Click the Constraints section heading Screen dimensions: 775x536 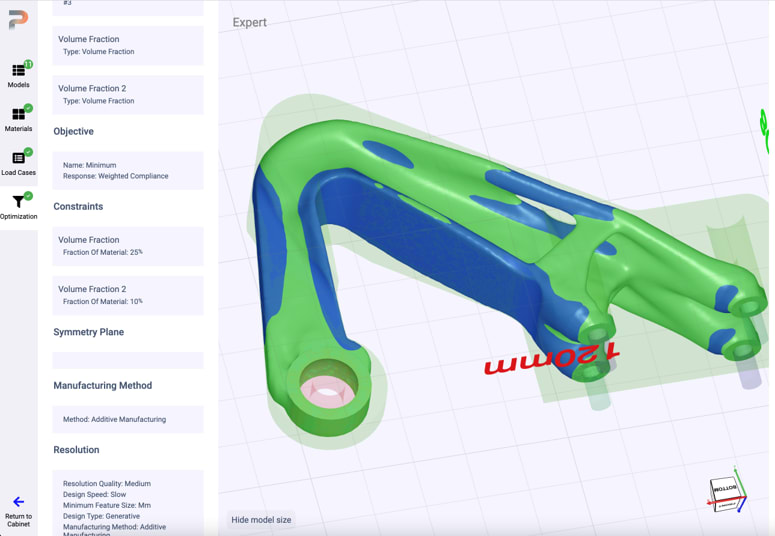(78, 207)
